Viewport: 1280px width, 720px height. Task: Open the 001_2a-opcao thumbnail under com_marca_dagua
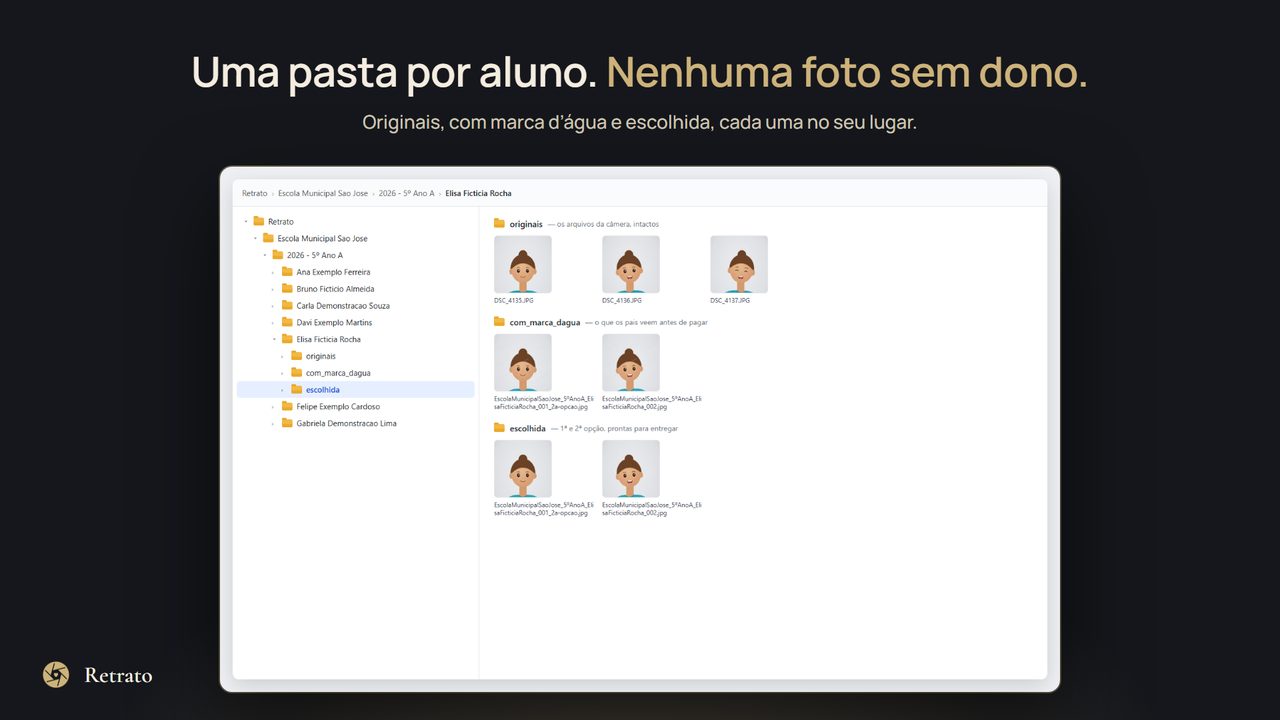coord(523,362)
